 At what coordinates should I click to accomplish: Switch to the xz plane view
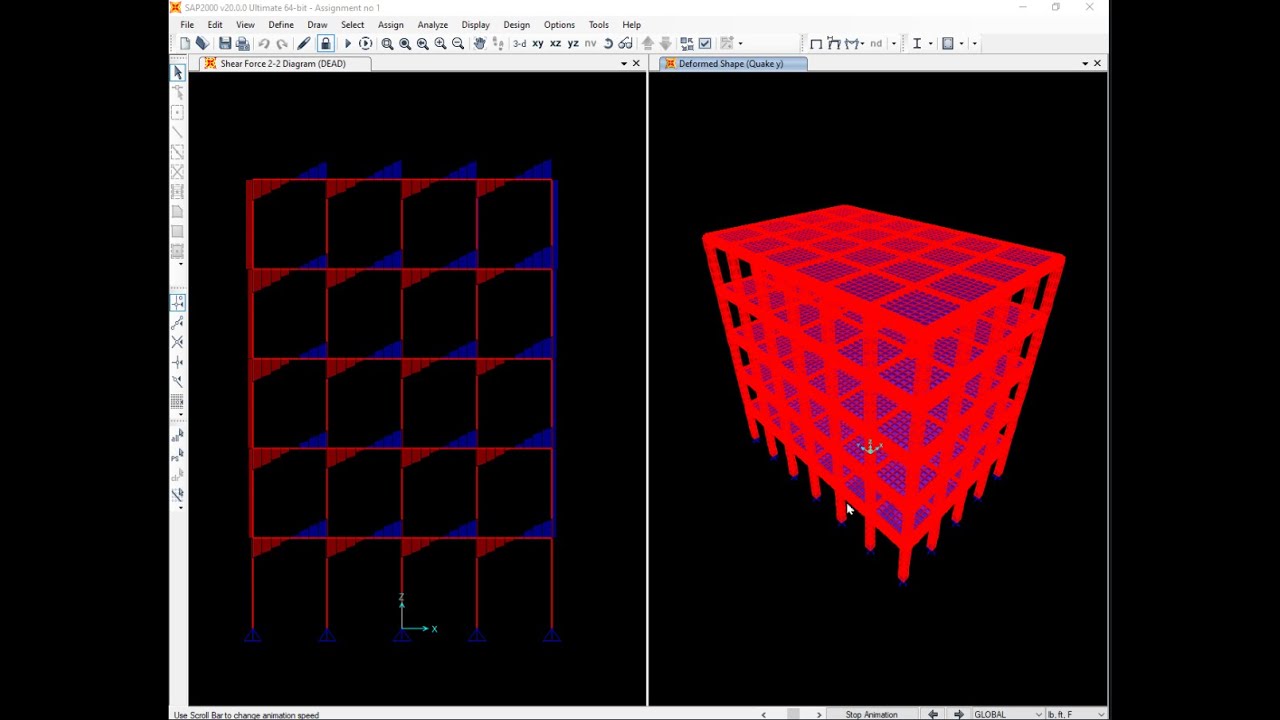point(555,43)
